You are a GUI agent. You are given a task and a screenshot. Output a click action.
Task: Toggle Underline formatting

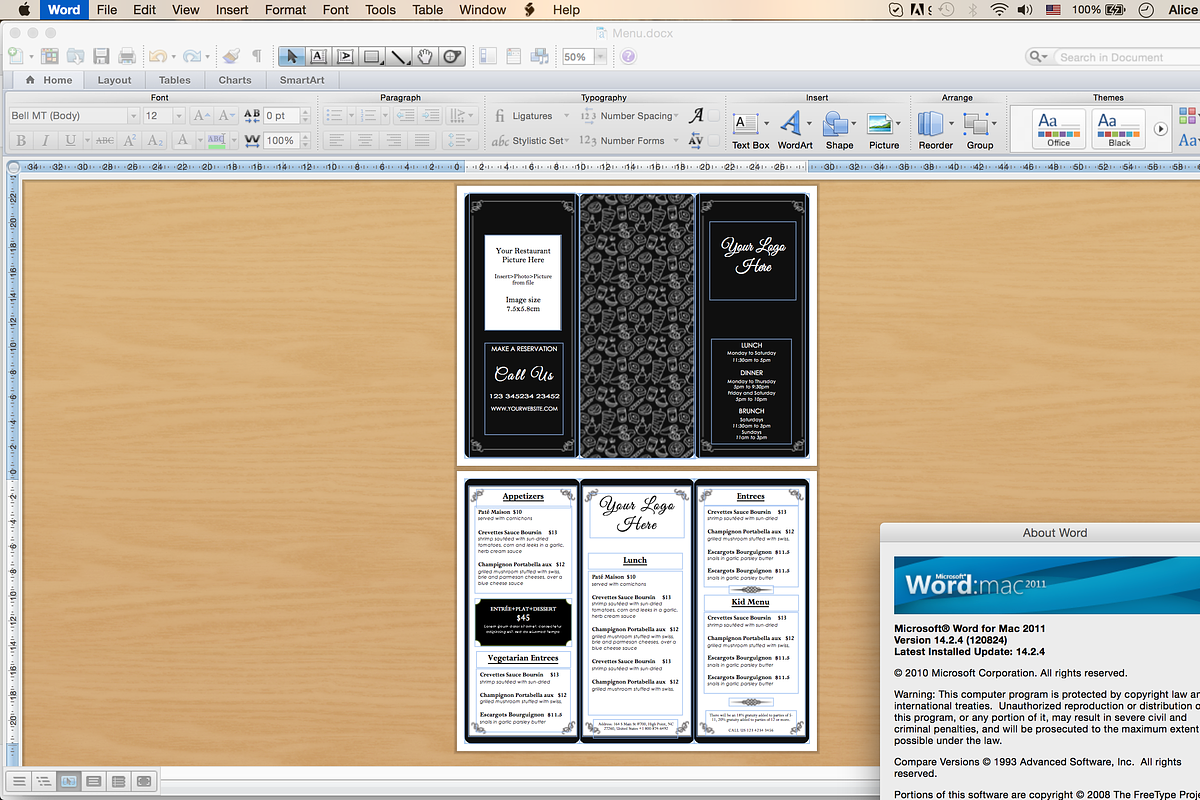pos(70,141)
